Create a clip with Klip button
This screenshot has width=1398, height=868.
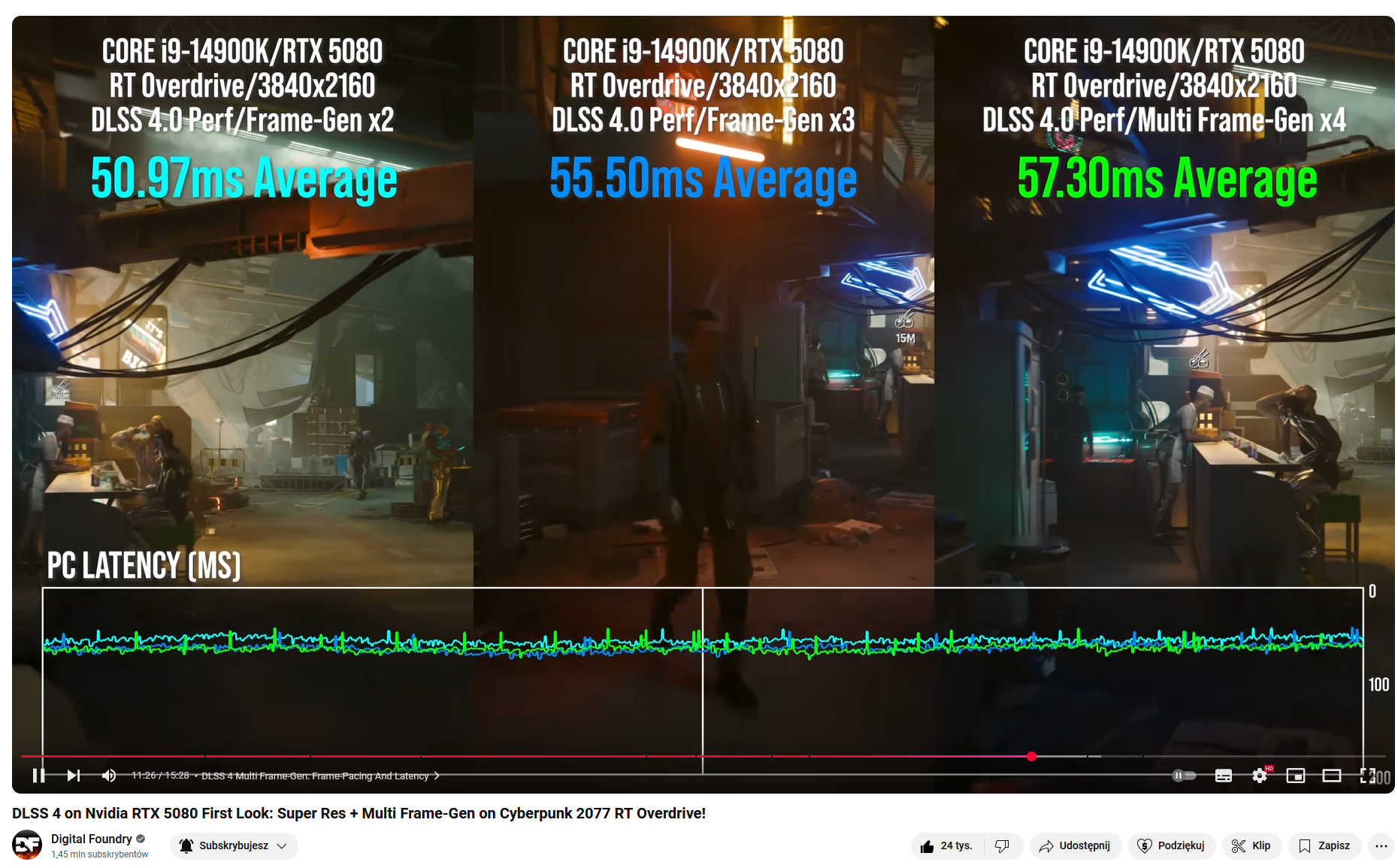pos(1252,846)
